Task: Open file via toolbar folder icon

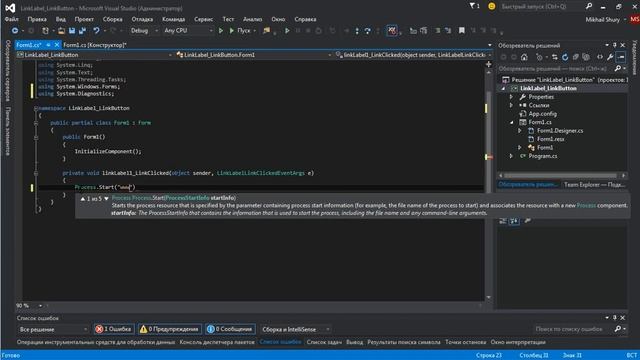Action: tap(61, 31)
